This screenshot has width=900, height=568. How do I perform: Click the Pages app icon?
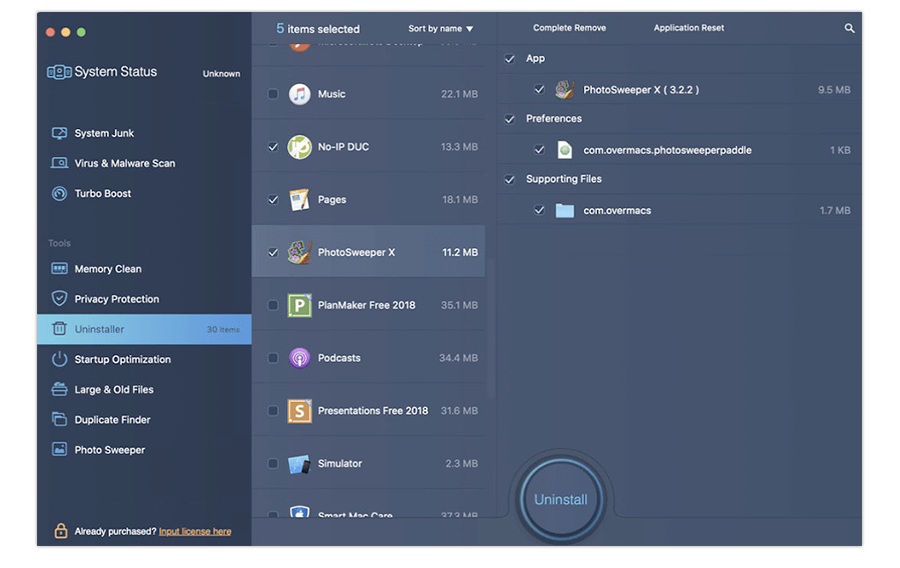[299, 200]
